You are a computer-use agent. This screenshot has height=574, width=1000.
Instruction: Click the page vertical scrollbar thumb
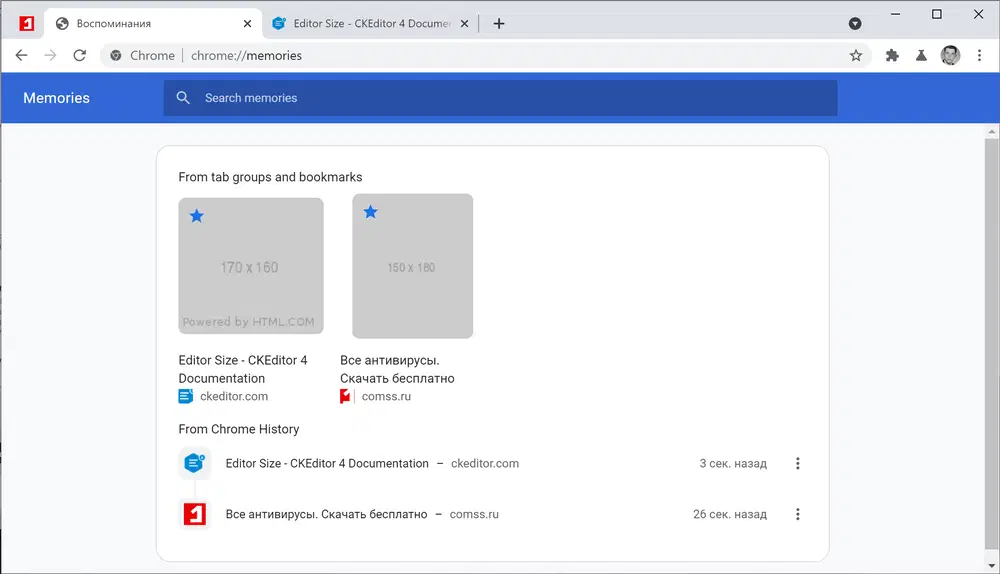[x=992, y=343]
